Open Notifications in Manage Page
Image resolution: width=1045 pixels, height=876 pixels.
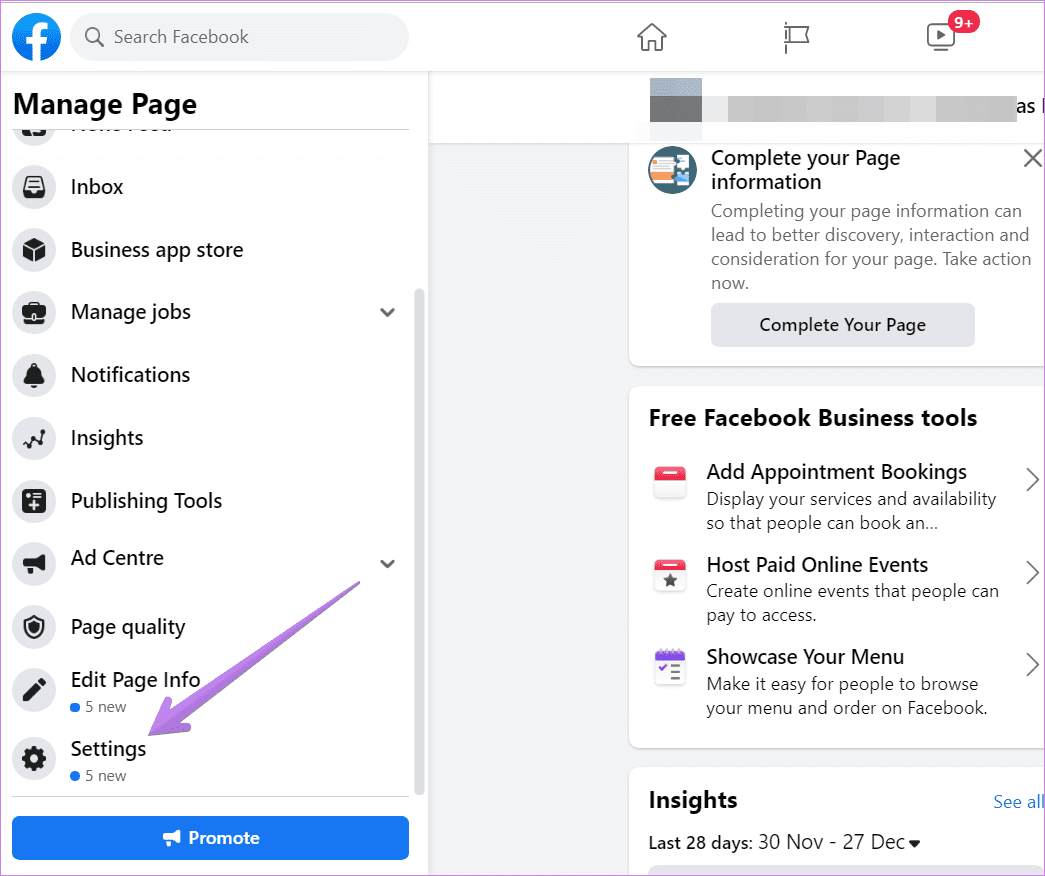[210, 375]
